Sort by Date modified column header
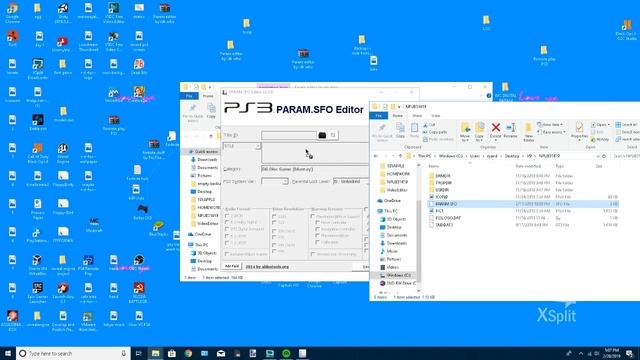The width and height of the screenshot is (640, 360). click(528, 166)
